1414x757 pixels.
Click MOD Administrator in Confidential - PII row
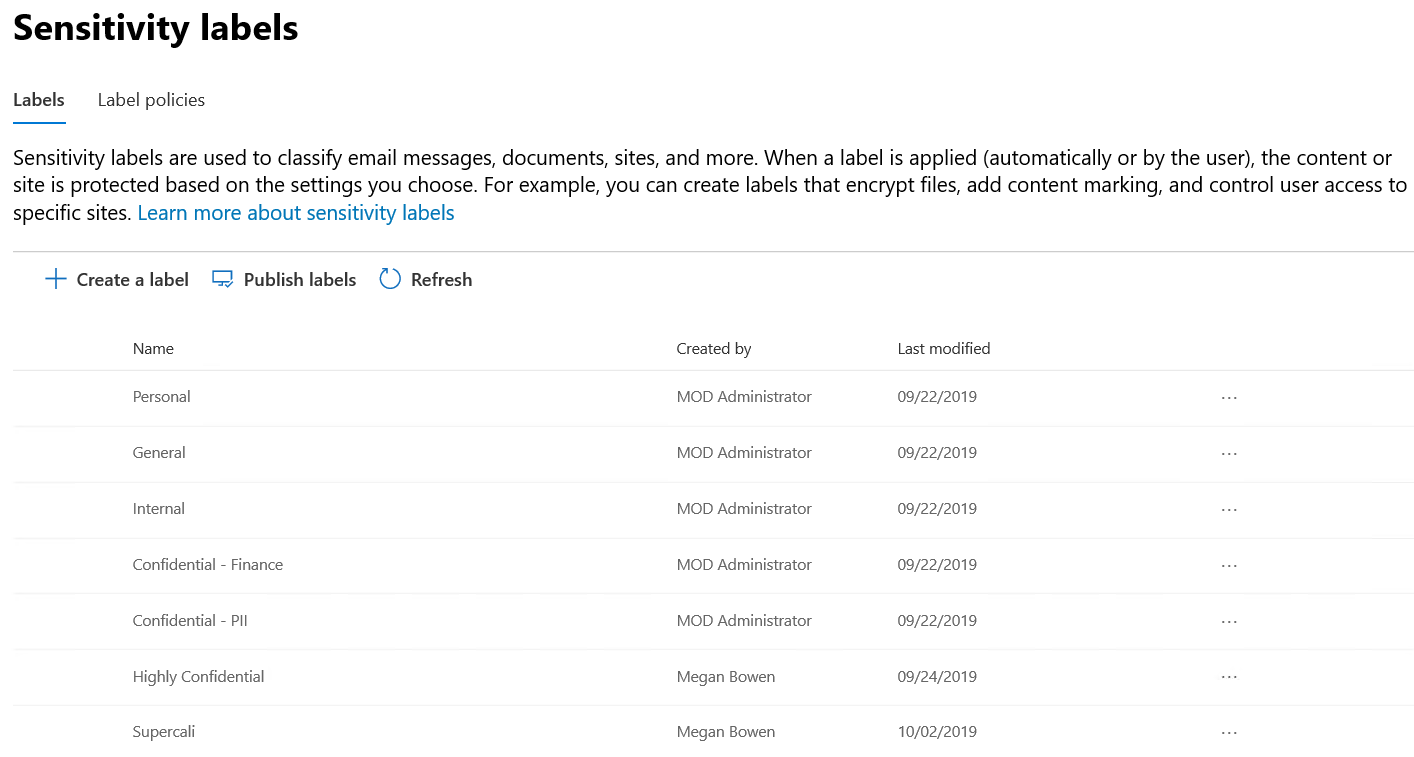(x=744, y=621)
